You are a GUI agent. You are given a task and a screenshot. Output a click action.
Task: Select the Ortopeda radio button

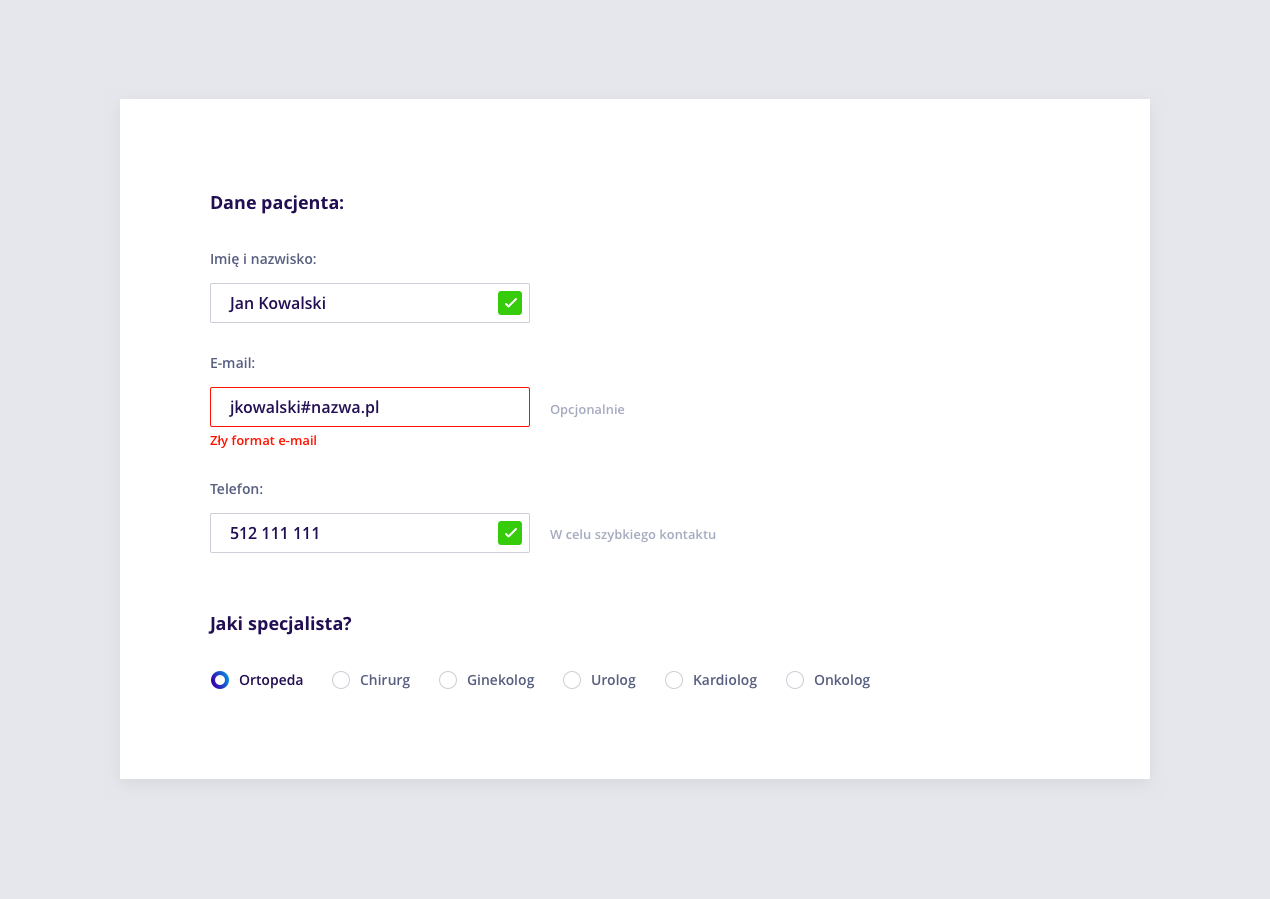220,680
